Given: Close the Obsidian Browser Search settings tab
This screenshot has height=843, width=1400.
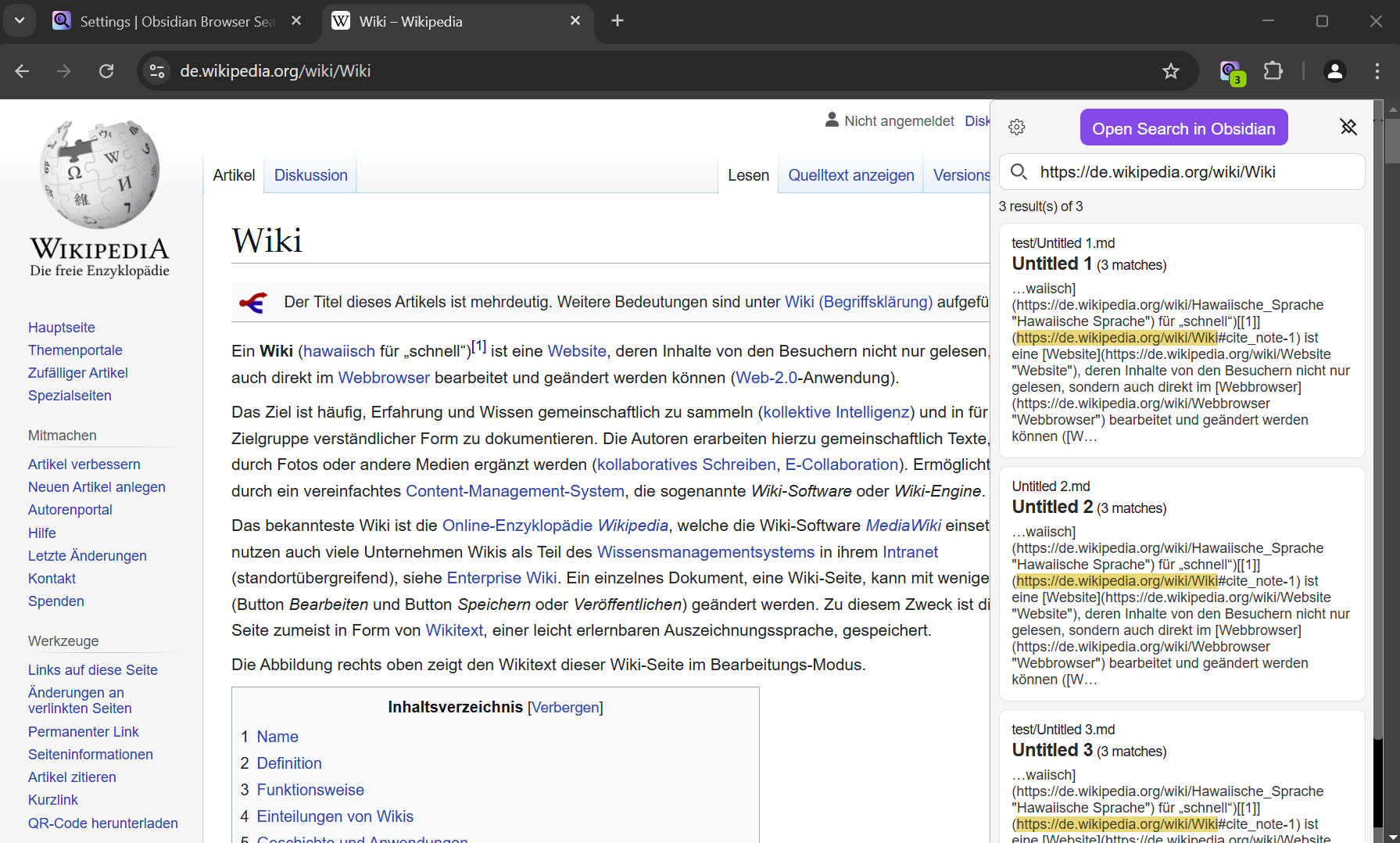Looking at the screenshot, I should click(296, 21).
